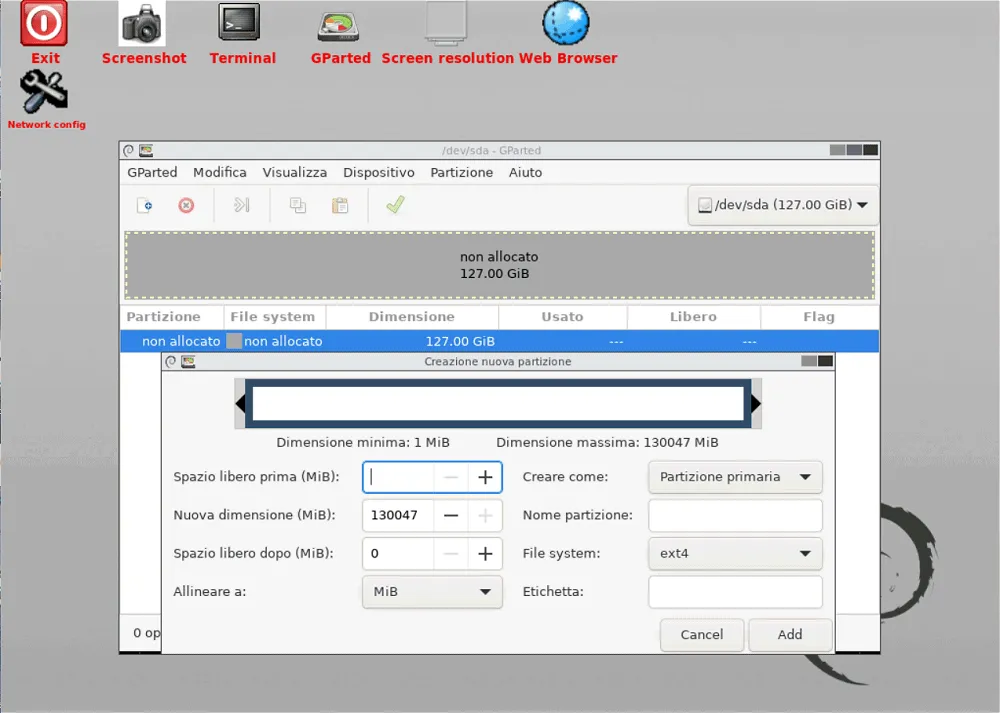
Task: Open the Creare come dropdown
Action: [735, 477]
